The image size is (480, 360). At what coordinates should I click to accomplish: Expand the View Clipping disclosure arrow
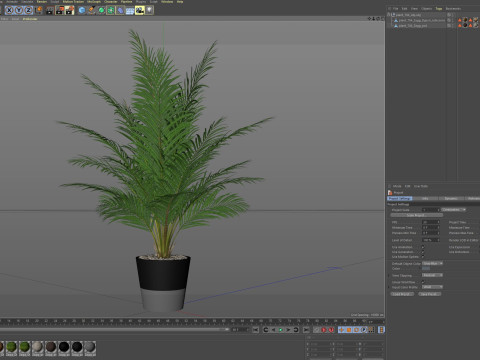[389, 276]
